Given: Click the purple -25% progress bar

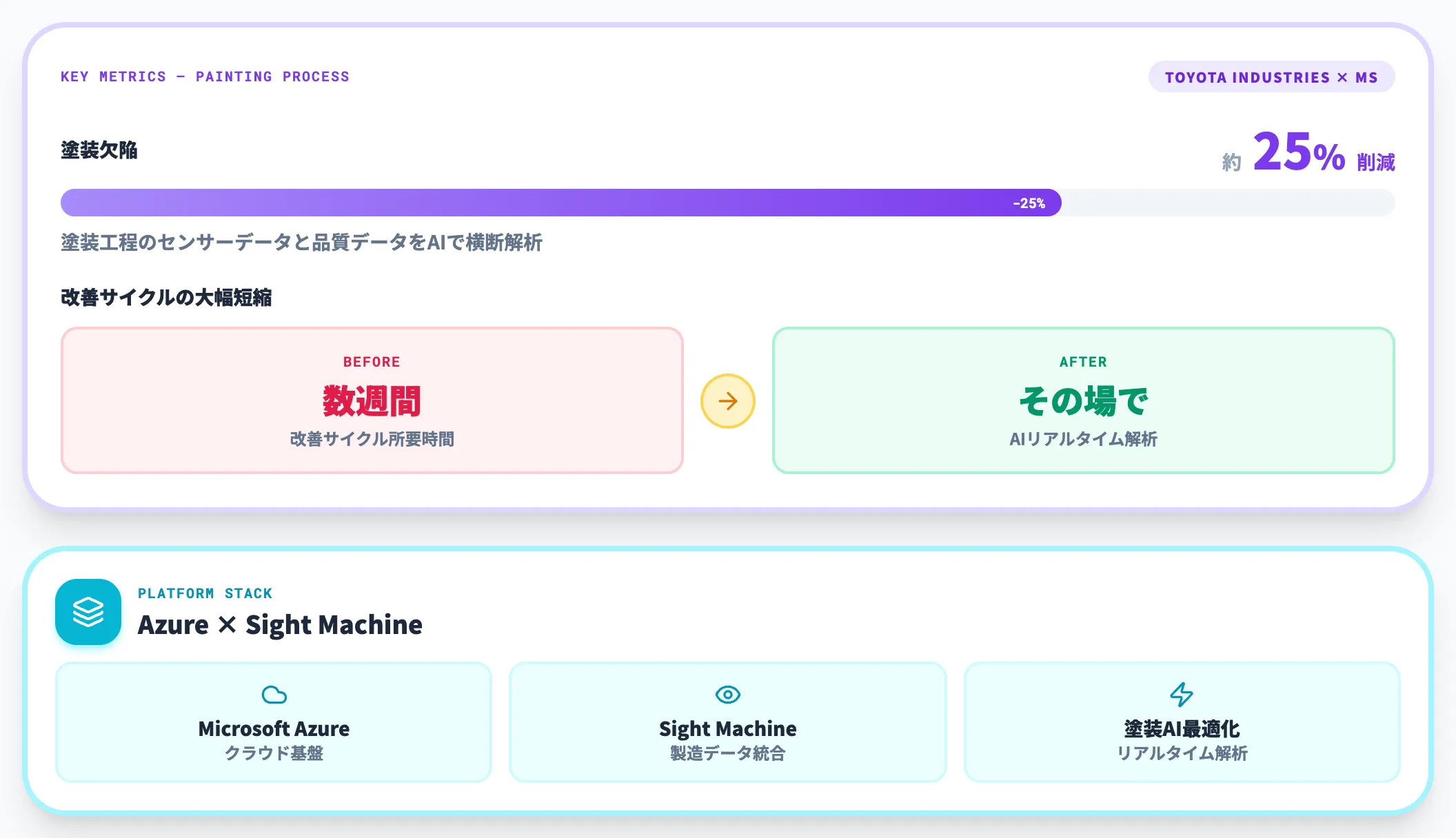Looking at the screenshot, I should click(561, 203).
